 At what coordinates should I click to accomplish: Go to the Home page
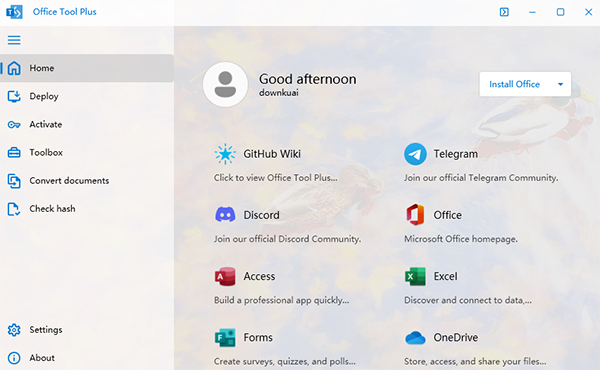[x=87, y=68]
